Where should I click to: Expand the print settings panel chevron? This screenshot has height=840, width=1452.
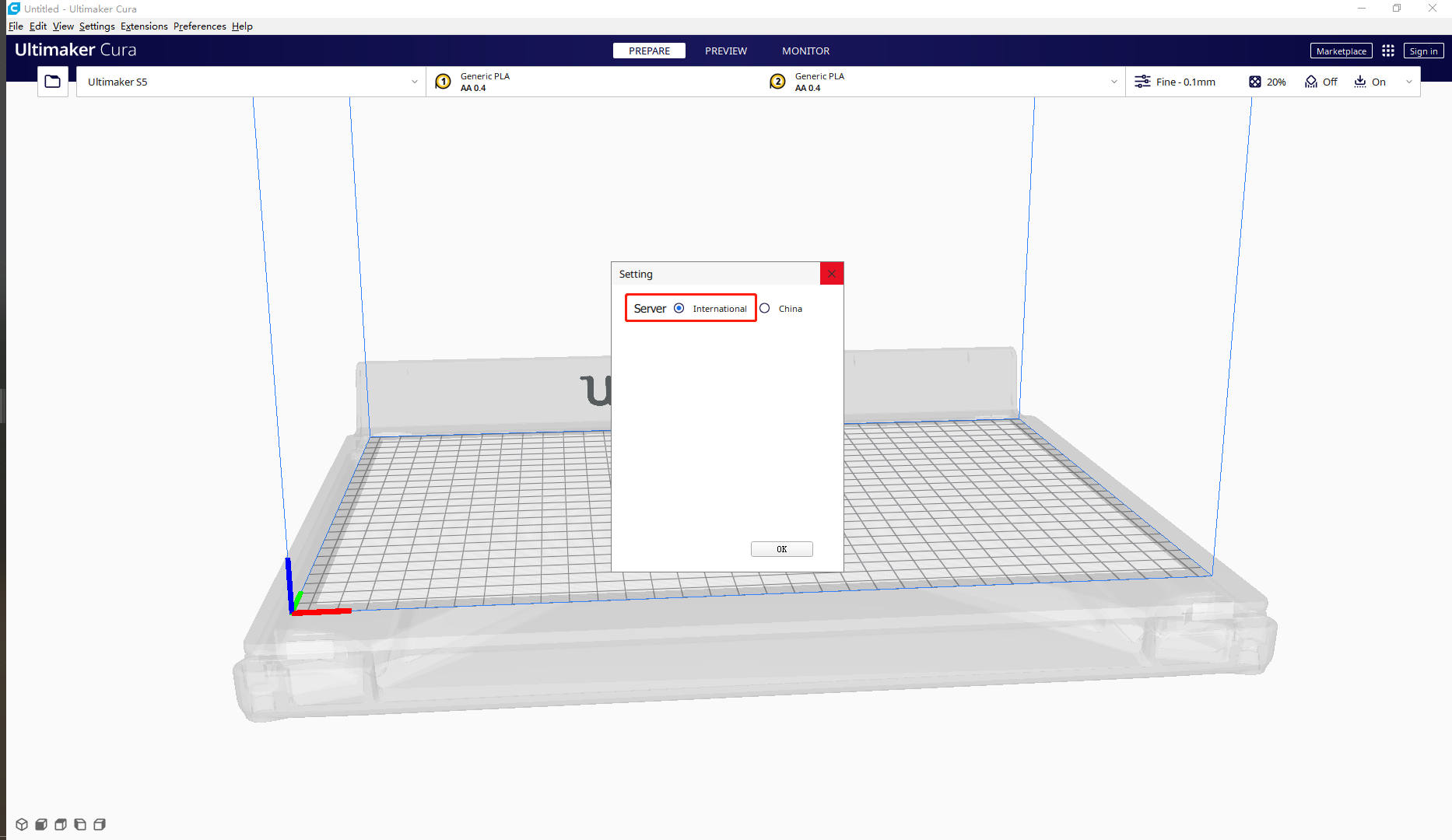pos(1409,82)
